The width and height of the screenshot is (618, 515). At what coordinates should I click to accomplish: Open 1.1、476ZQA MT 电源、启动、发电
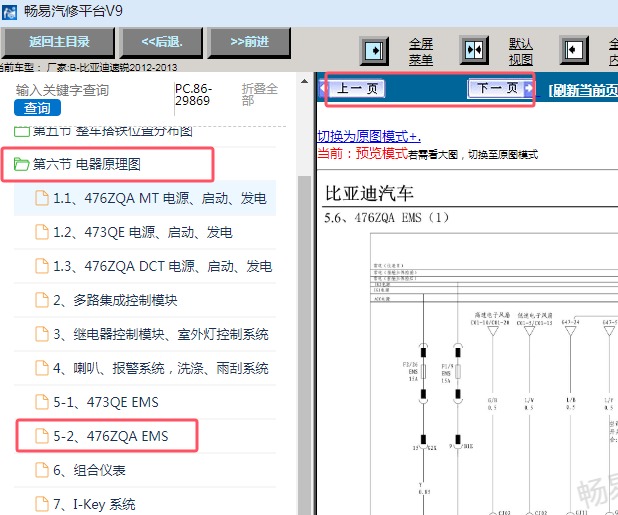(x=160, y=198)
